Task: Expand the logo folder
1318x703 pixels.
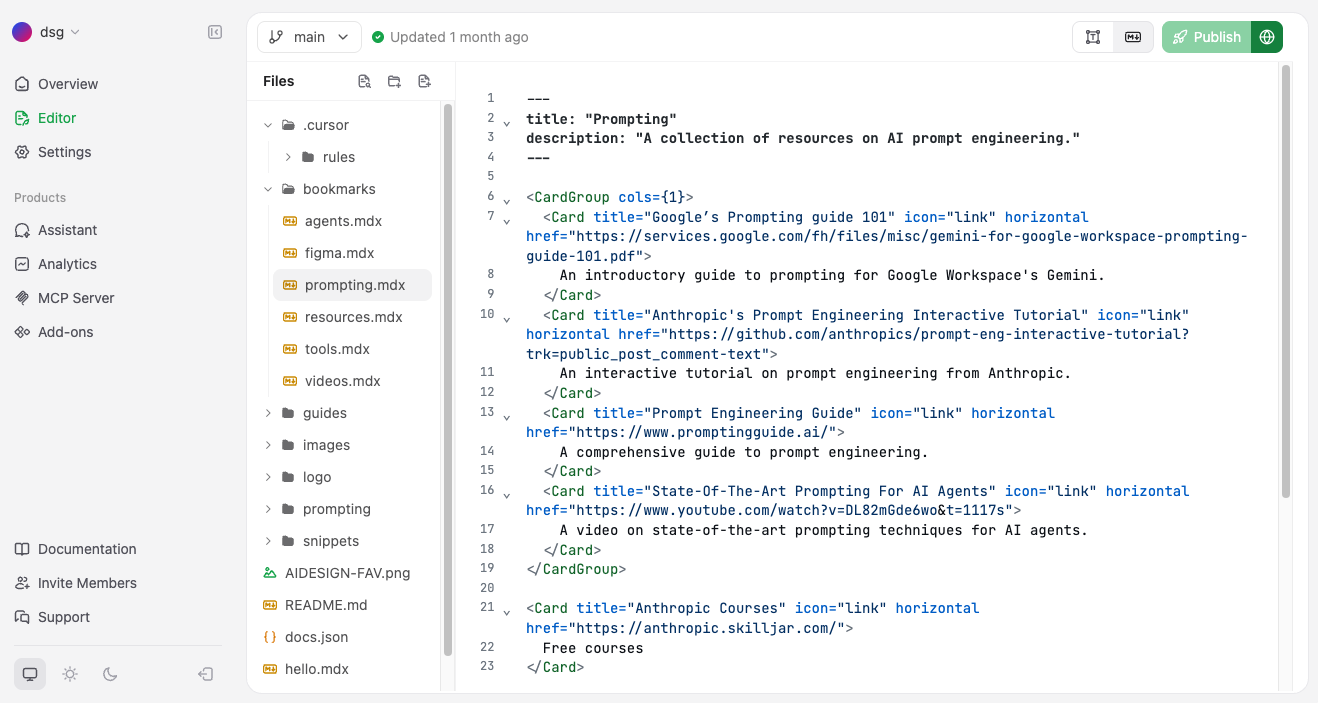Action: [x=268, y=477]
